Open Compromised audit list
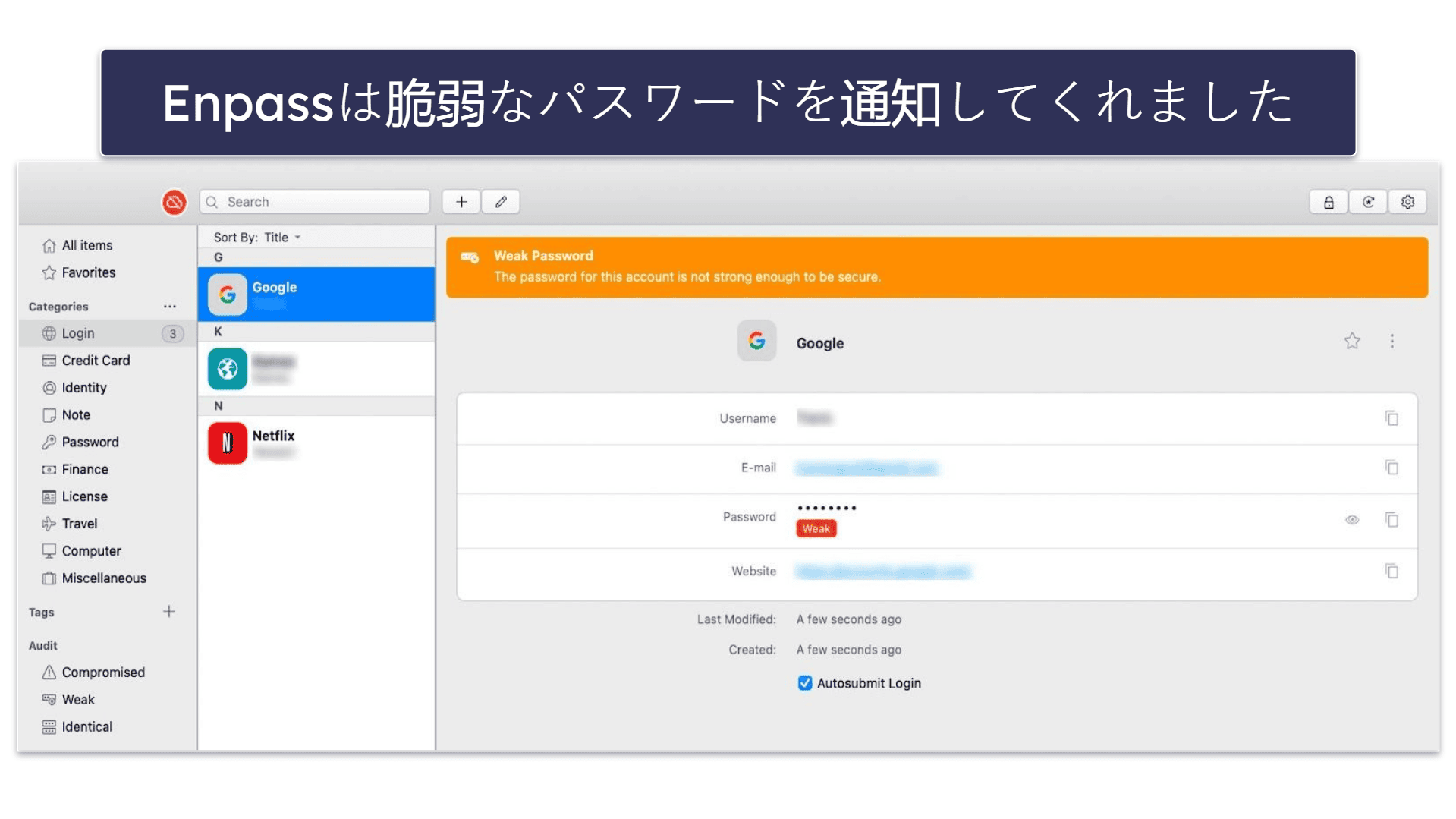 [x=103, y=673]
